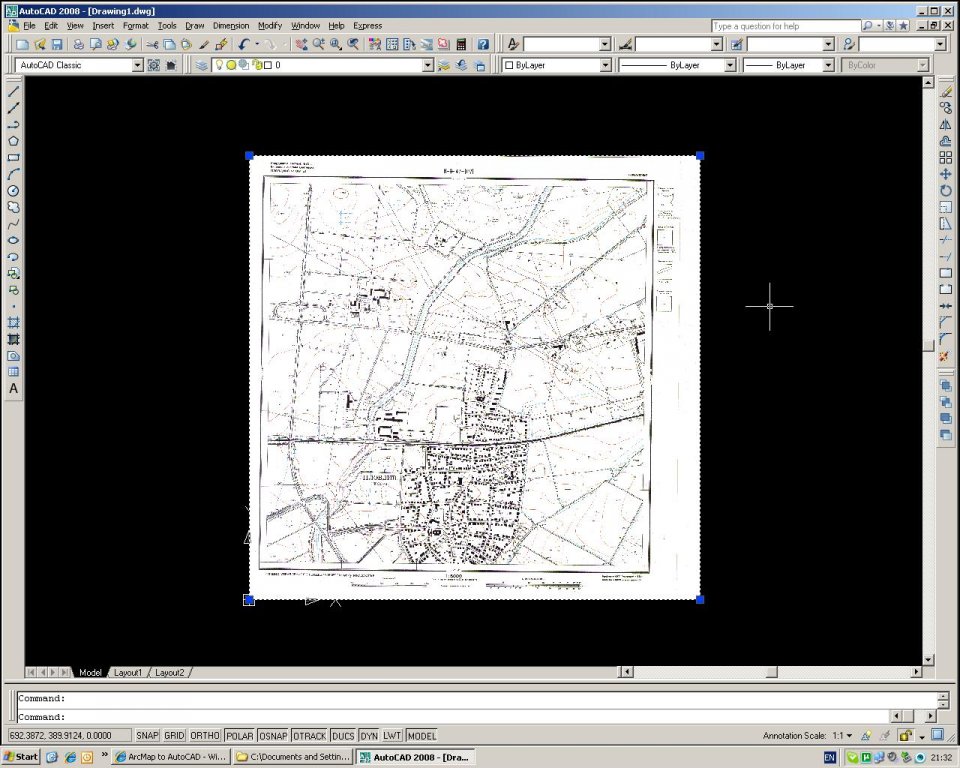This screenshot has width=960, height=768.
Task: Expand the AutoCAD Classic workspace dropdown
Action: pos(137,65)
